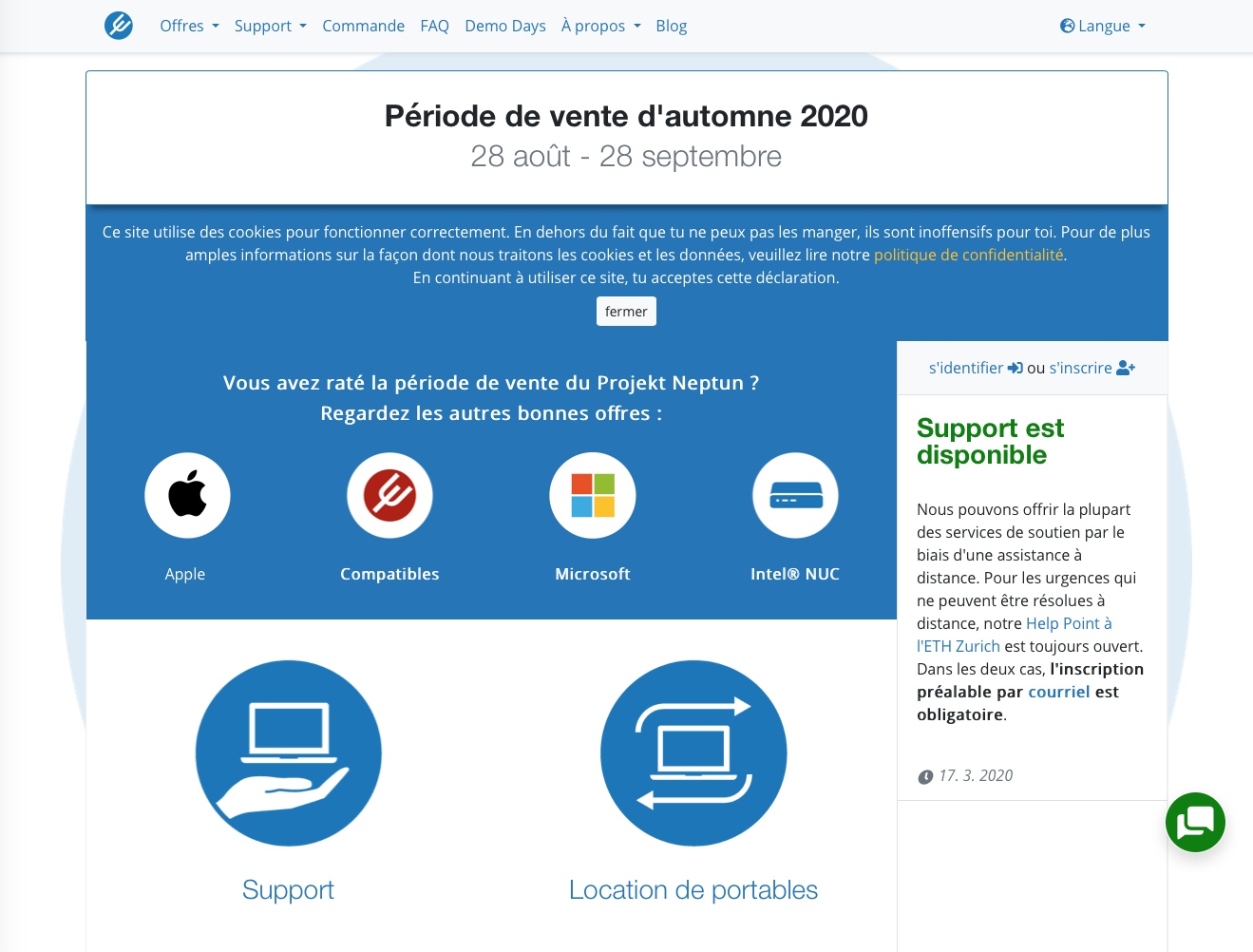Click s'identifier to log in

(x=966, y=368)
